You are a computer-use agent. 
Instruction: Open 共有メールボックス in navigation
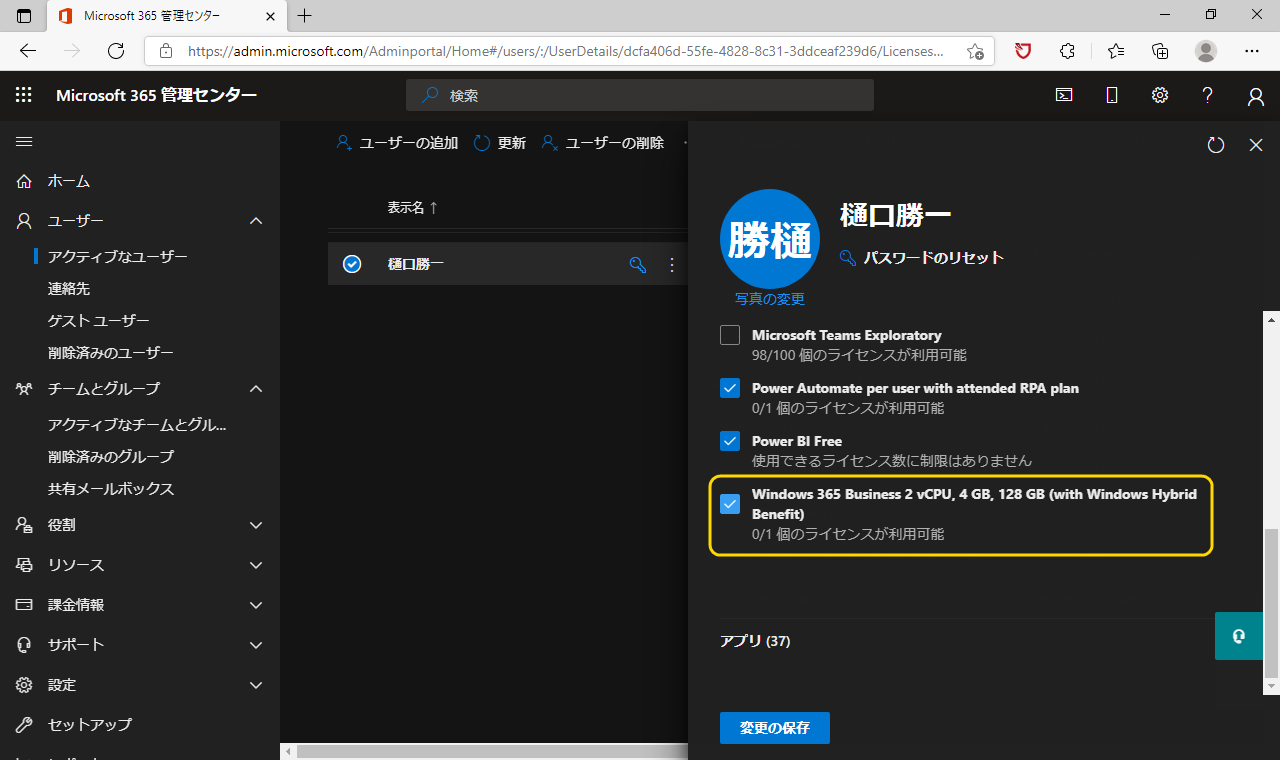point(111,489)
